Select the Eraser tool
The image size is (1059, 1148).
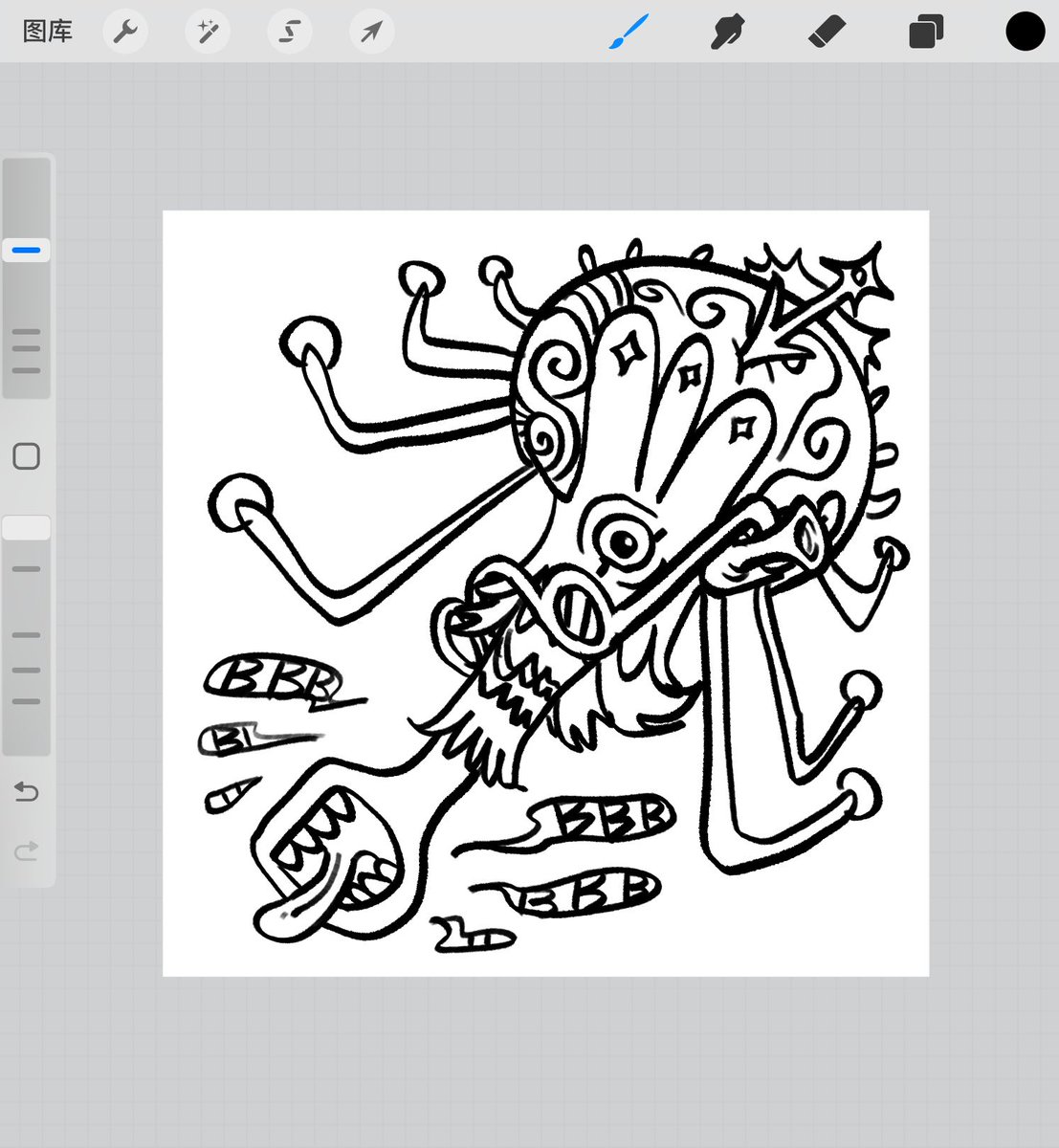pyautogui.click(x=827, y=32)
